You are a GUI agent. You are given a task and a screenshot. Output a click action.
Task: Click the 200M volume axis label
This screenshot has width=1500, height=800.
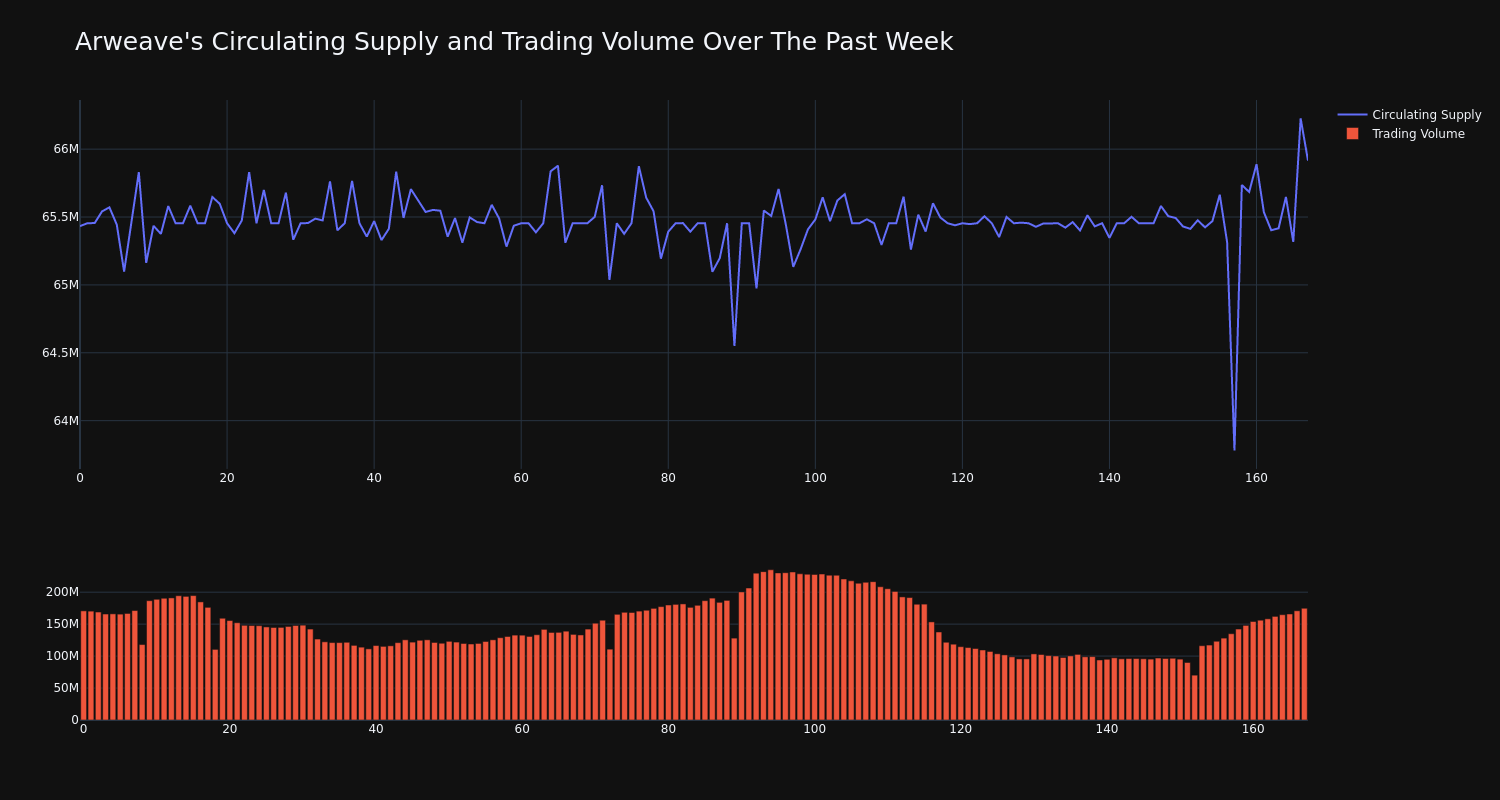(x=62, y=592)
